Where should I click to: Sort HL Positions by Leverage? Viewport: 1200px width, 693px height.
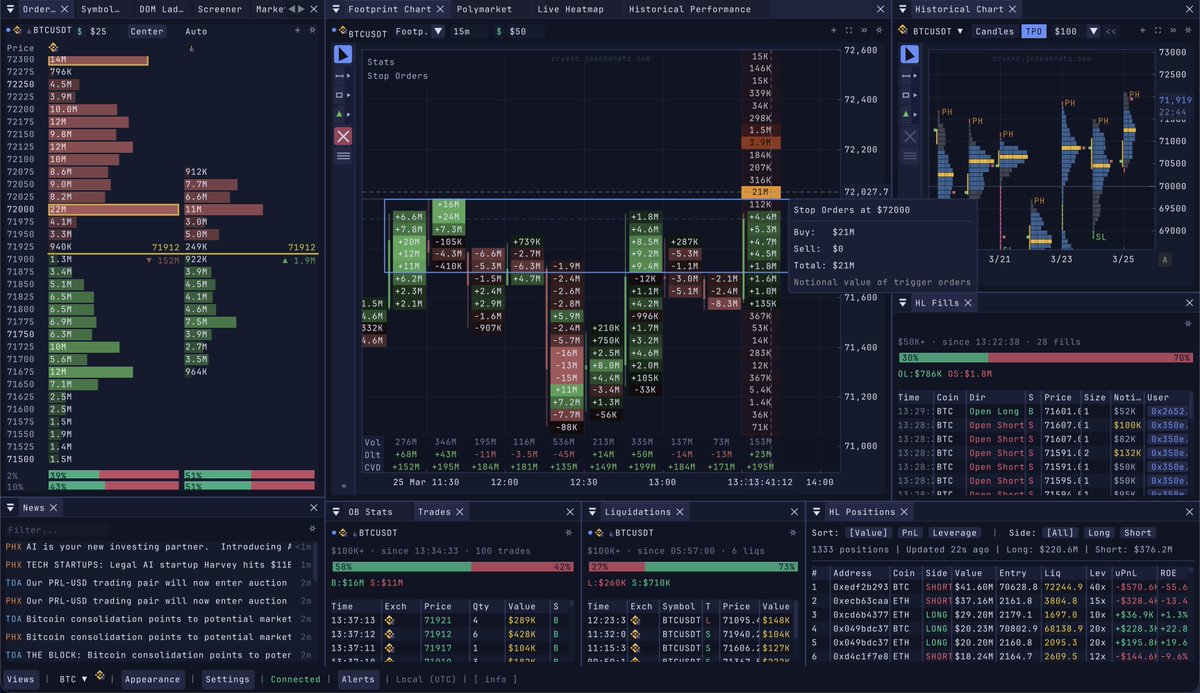click(954, 533)
